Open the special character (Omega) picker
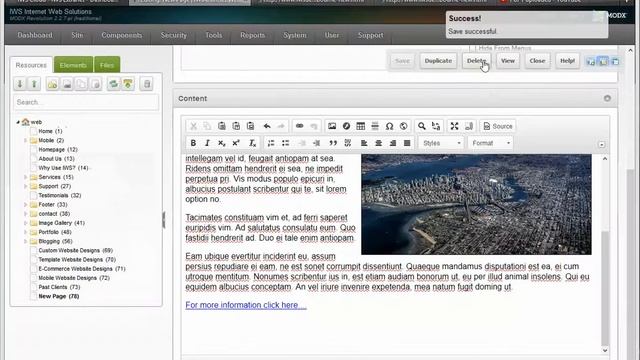 389,126
